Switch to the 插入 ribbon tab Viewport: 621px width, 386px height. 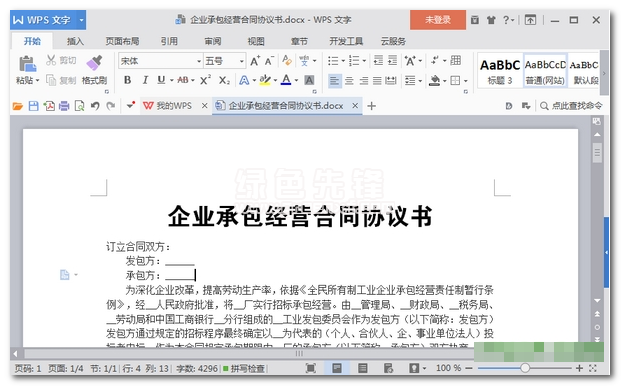tap(75, 41)
